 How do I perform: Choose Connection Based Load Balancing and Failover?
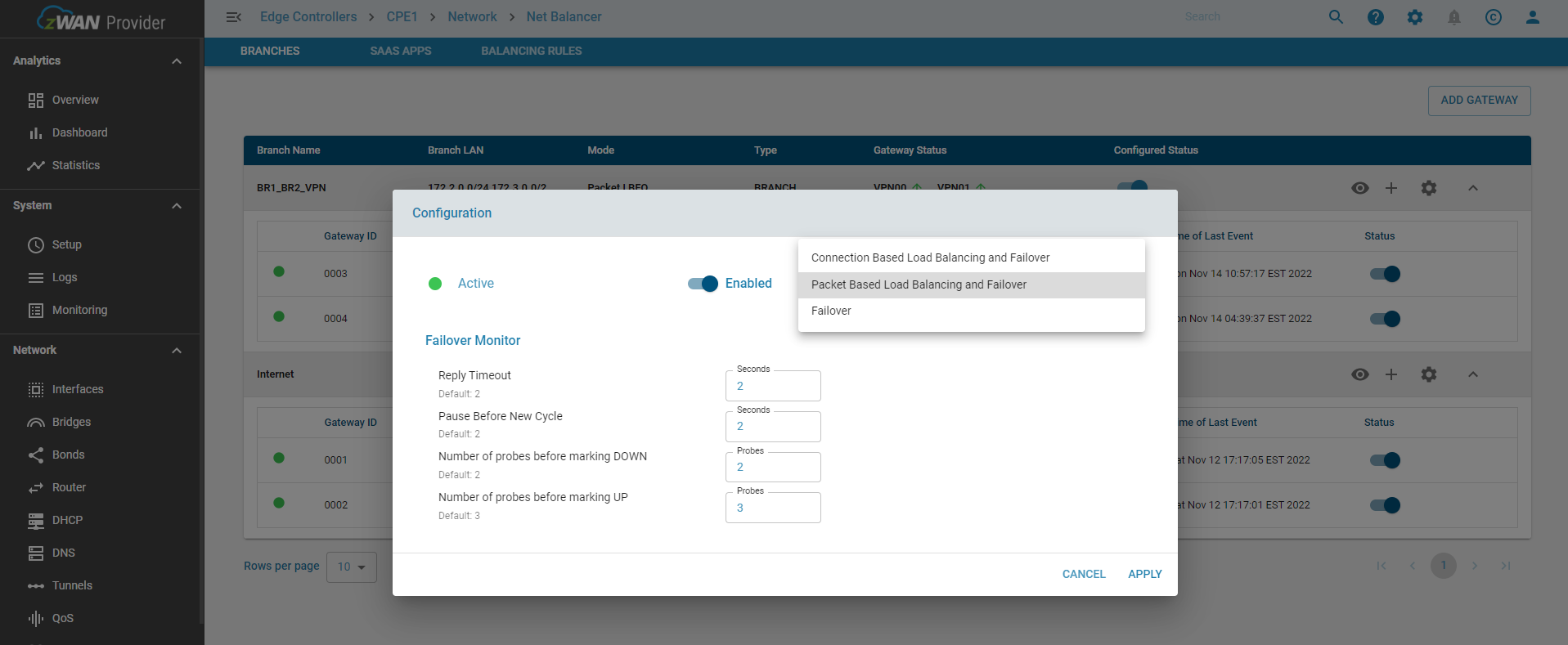point(930,258)
